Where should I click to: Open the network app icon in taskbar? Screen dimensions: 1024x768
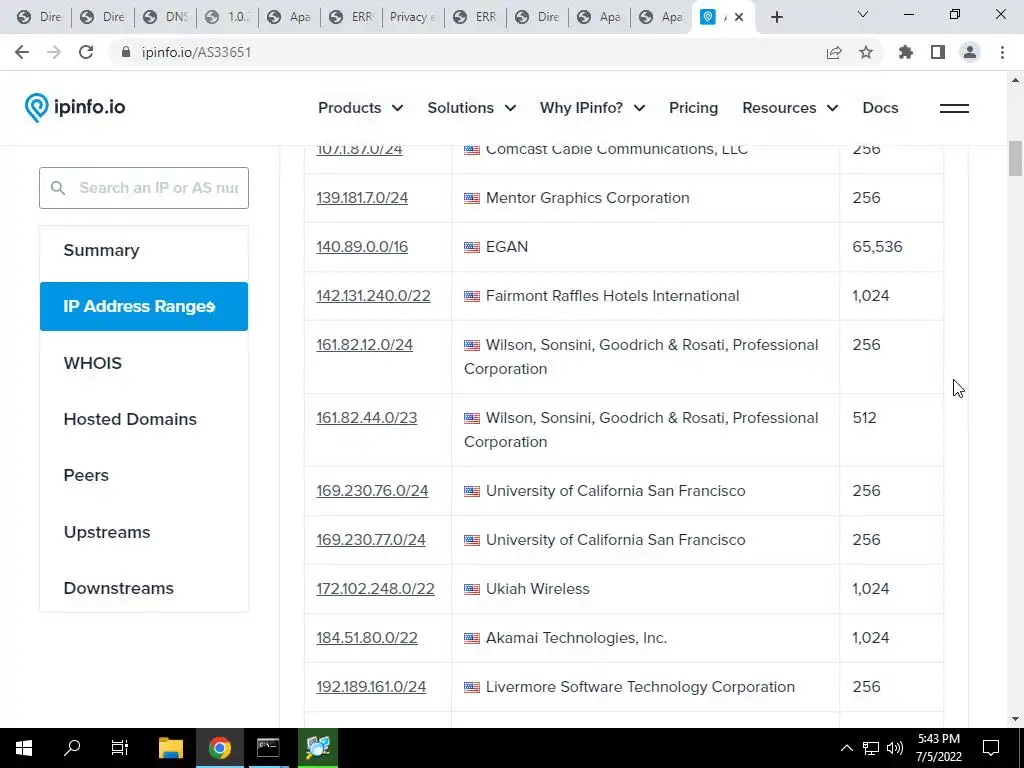pos(318,748)
